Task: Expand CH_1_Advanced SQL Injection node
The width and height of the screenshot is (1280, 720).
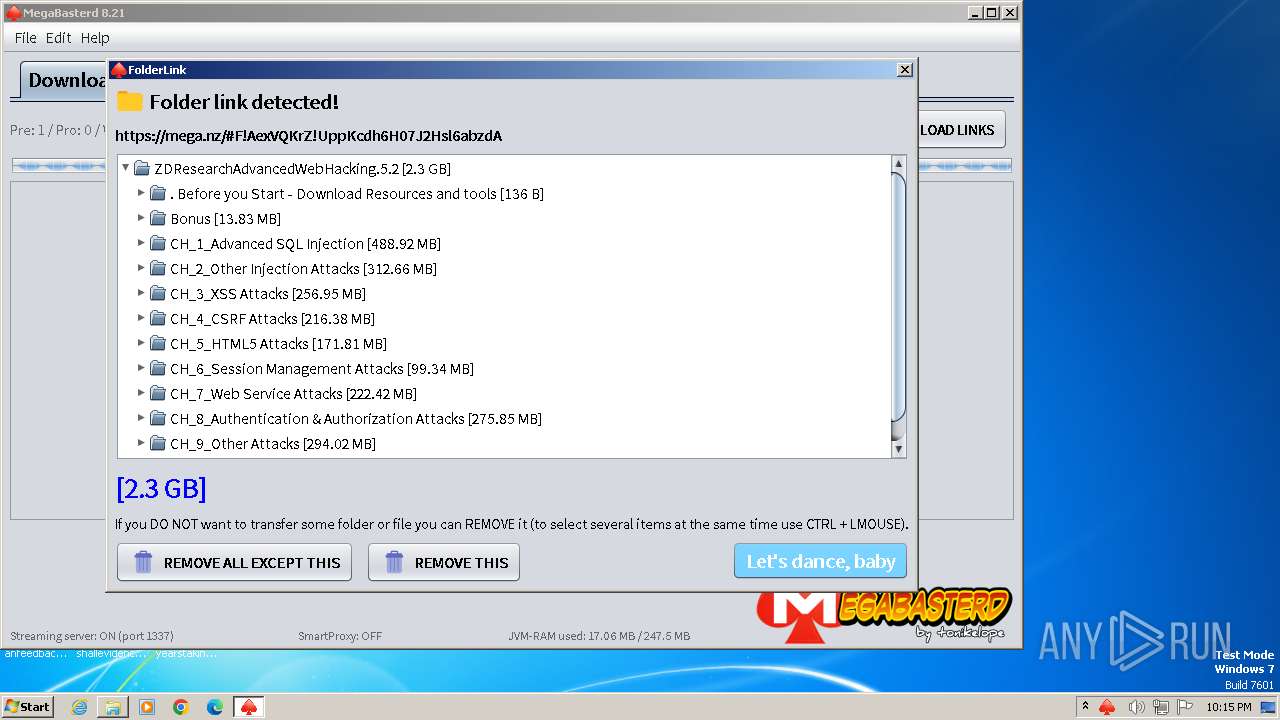Action: click(x=141, y=243)
